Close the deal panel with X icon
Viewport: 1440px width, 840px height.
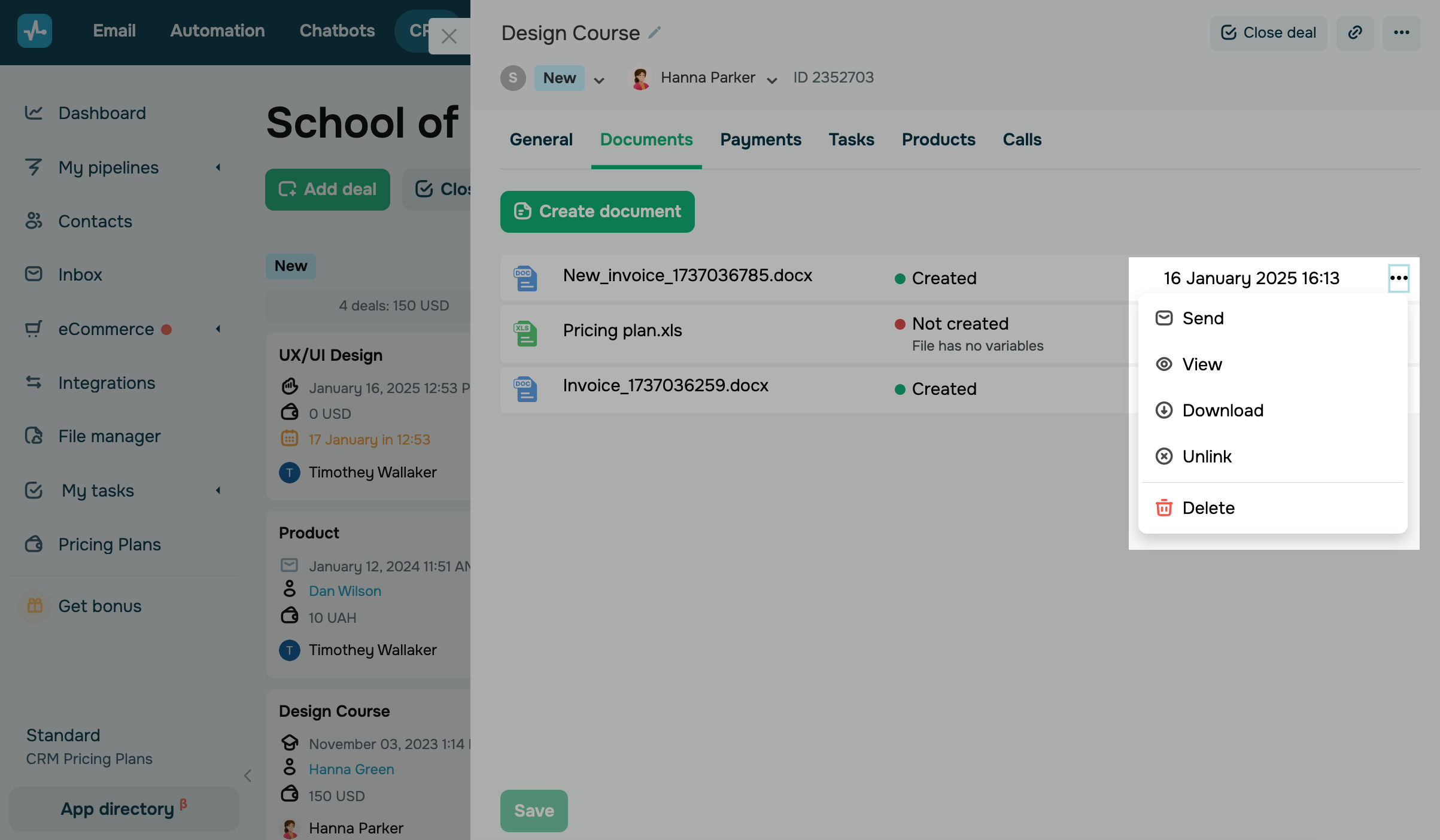449,36
